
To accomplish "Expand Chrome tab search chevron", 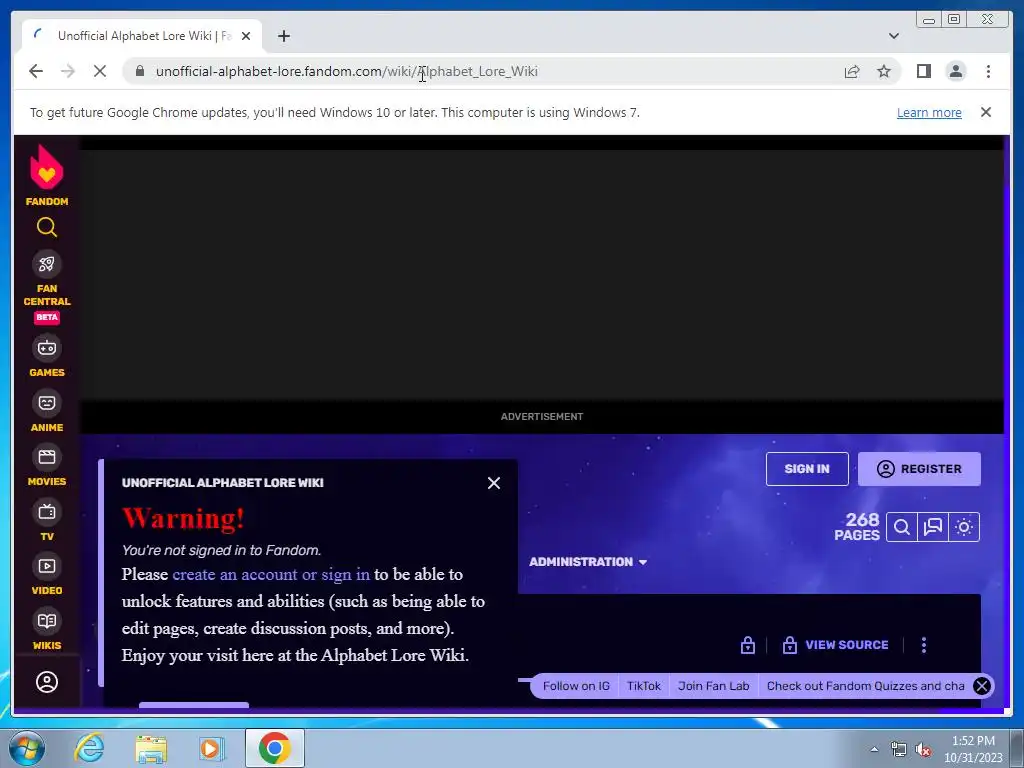I will (893, 36).
